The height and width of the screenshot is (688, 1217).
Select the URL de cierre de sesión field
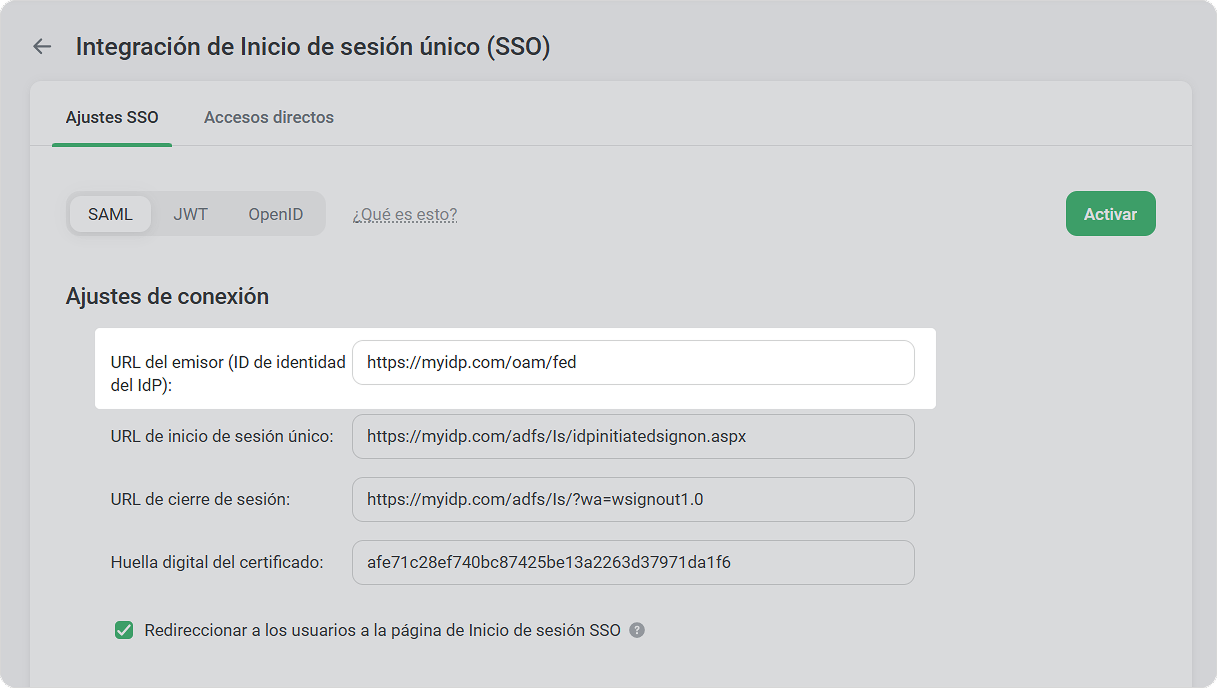[633, 499]
